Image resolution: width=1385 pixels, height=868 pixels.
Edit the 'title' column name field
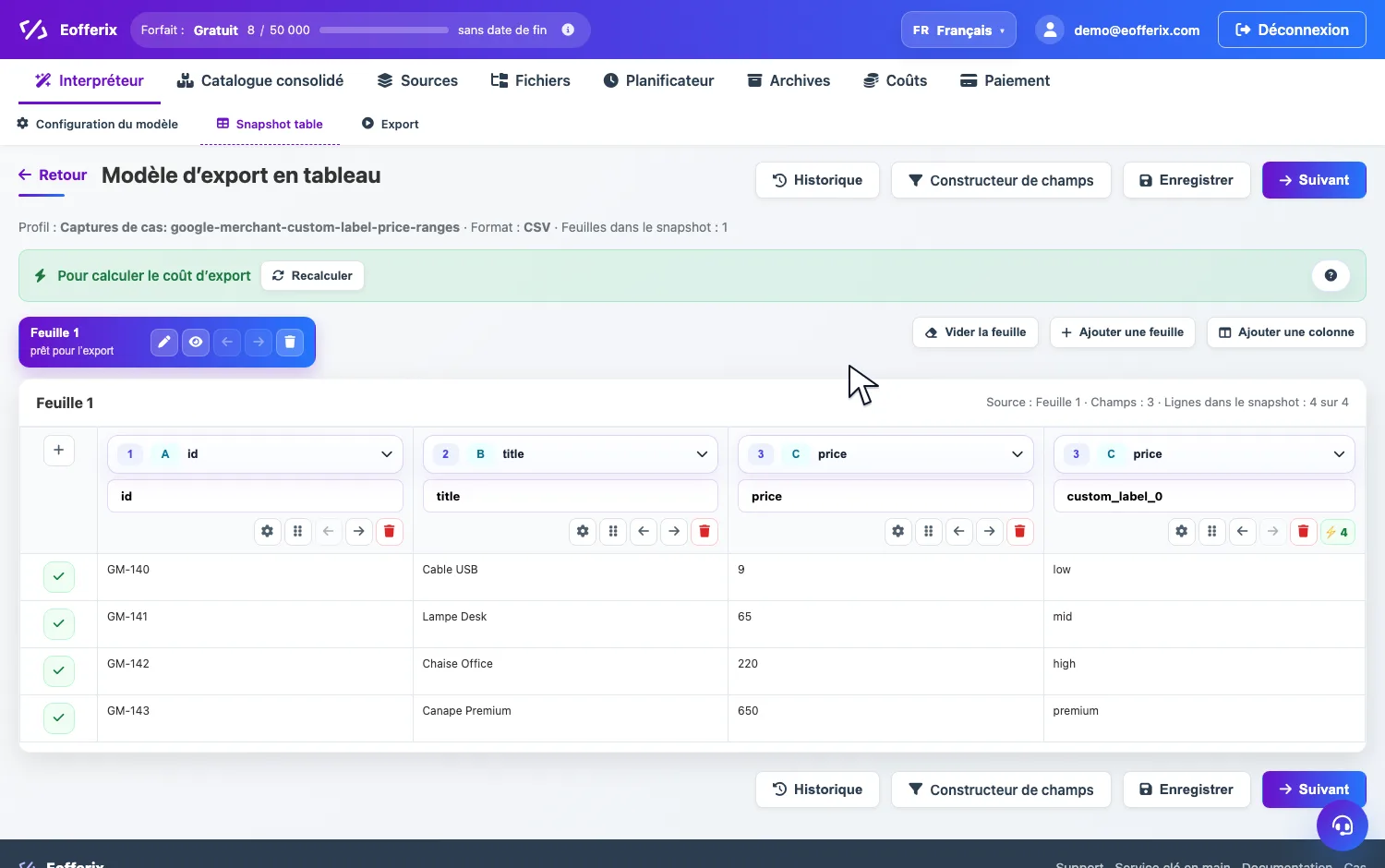tap(571, 496)
